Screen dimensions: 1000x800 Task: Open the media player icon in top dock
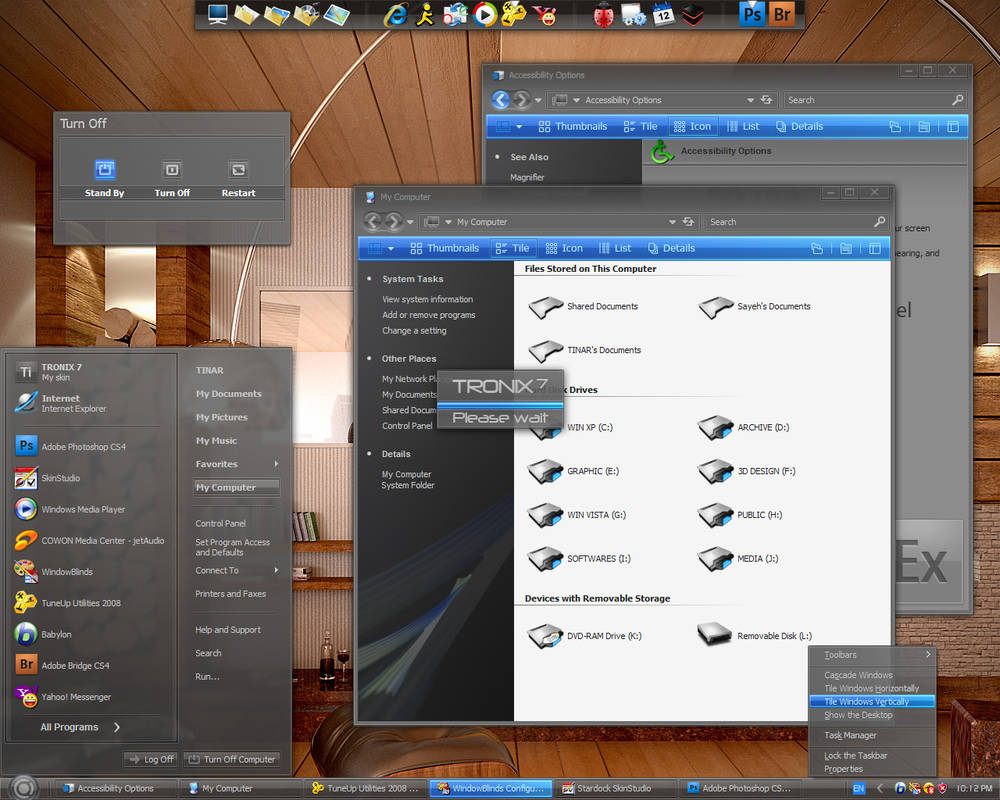484,14
